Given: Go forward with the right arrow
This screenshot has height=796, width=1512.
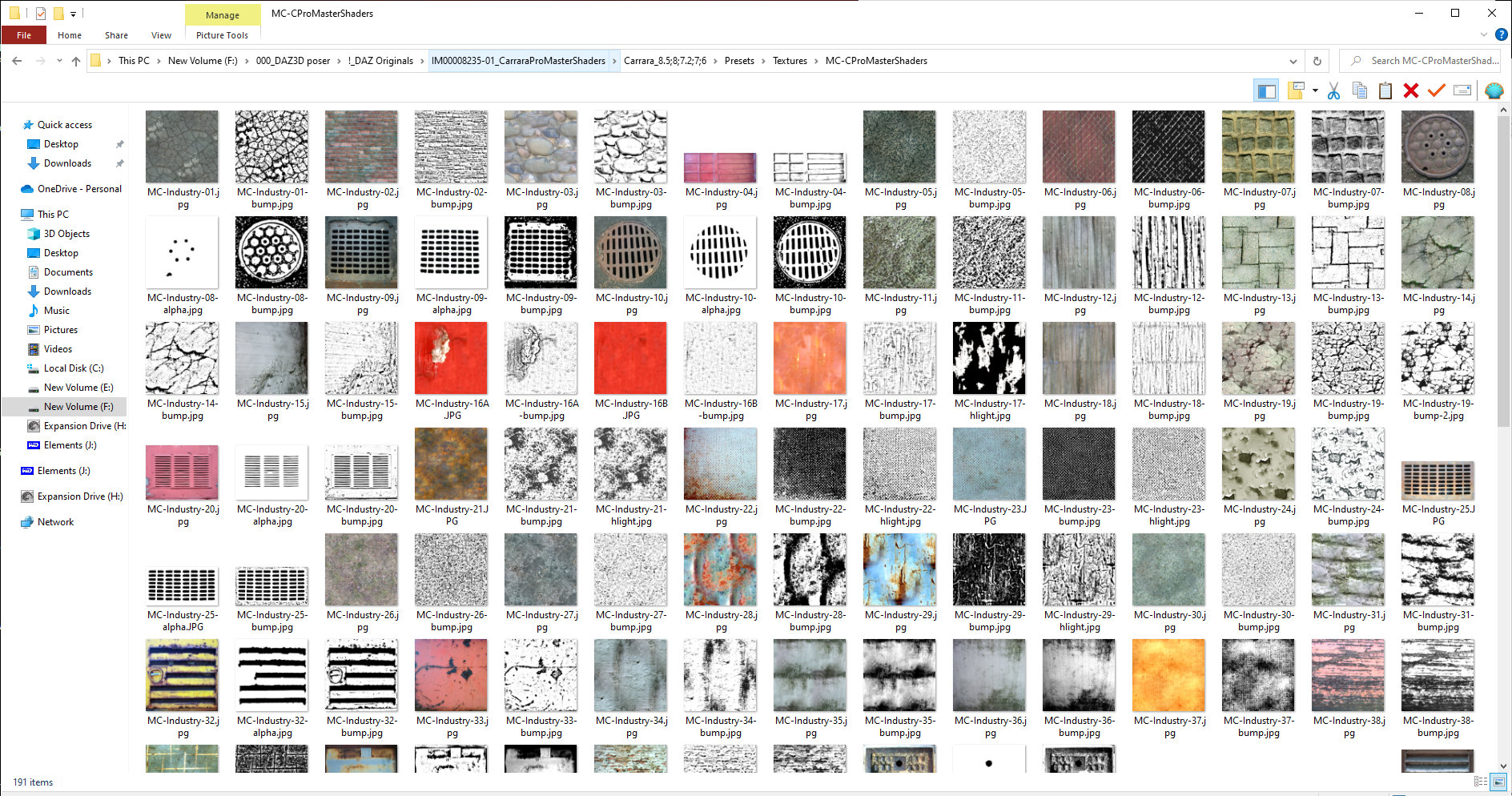Looking at the screenshot, I should (x=40, y=61).
